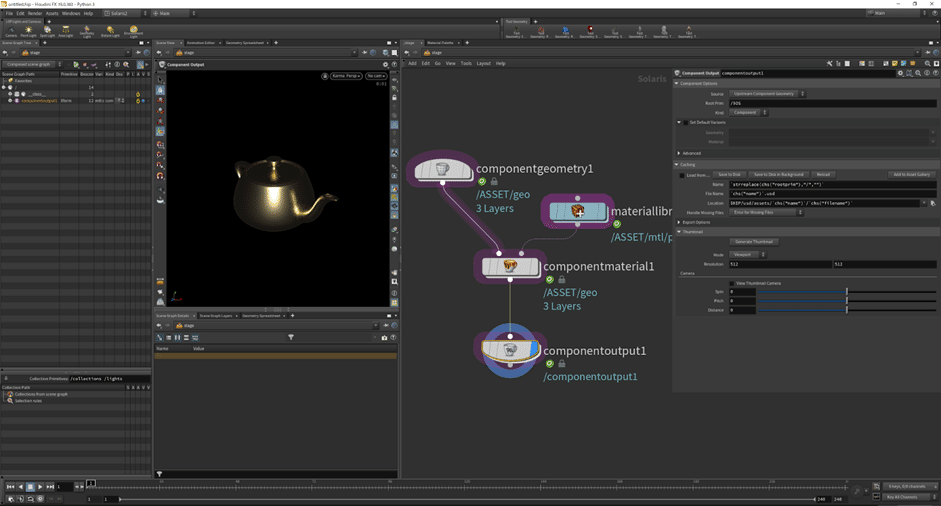
Task: Open the Render menu
Action: [35, 14]
